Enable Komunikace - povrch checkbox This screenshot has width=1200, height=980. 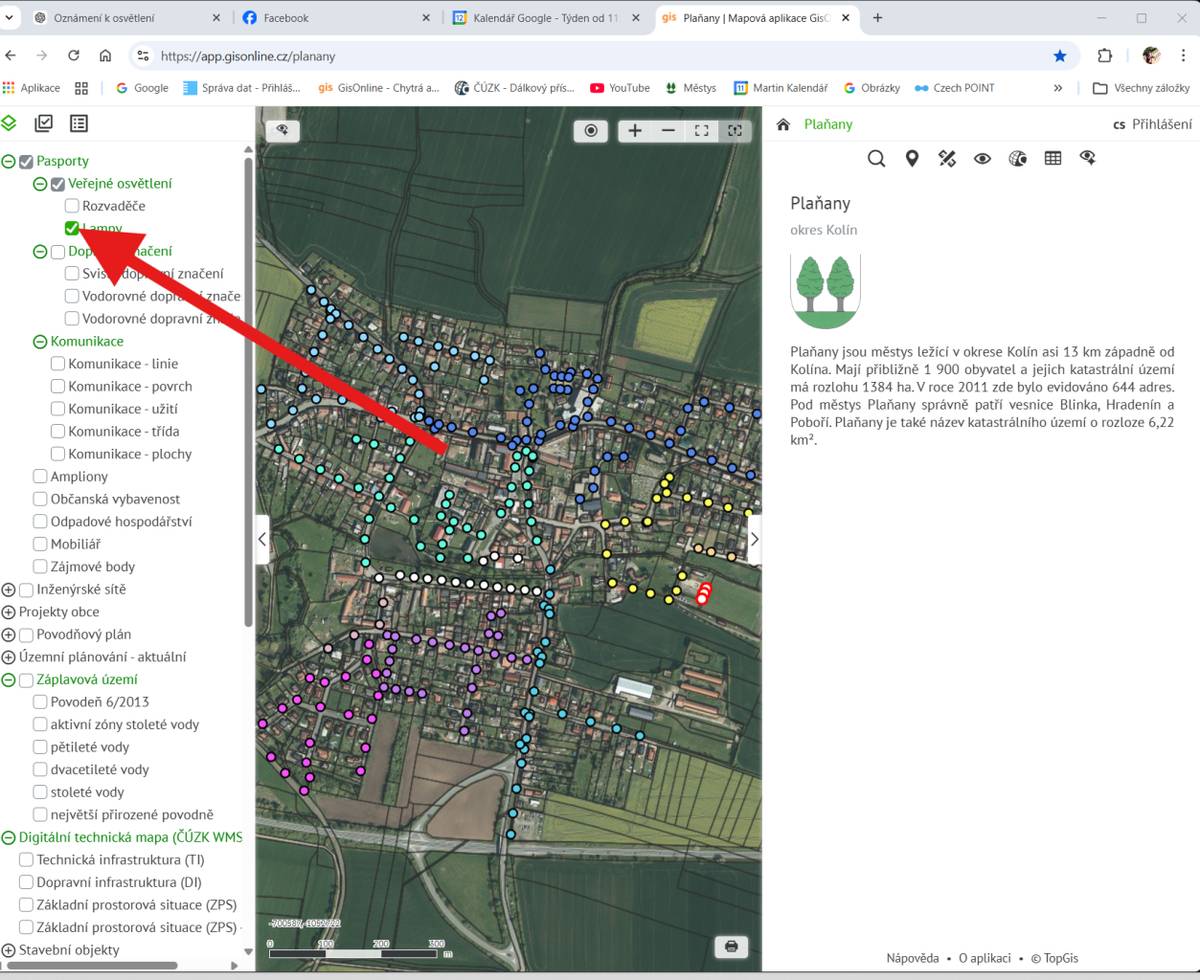click(58, 387)
